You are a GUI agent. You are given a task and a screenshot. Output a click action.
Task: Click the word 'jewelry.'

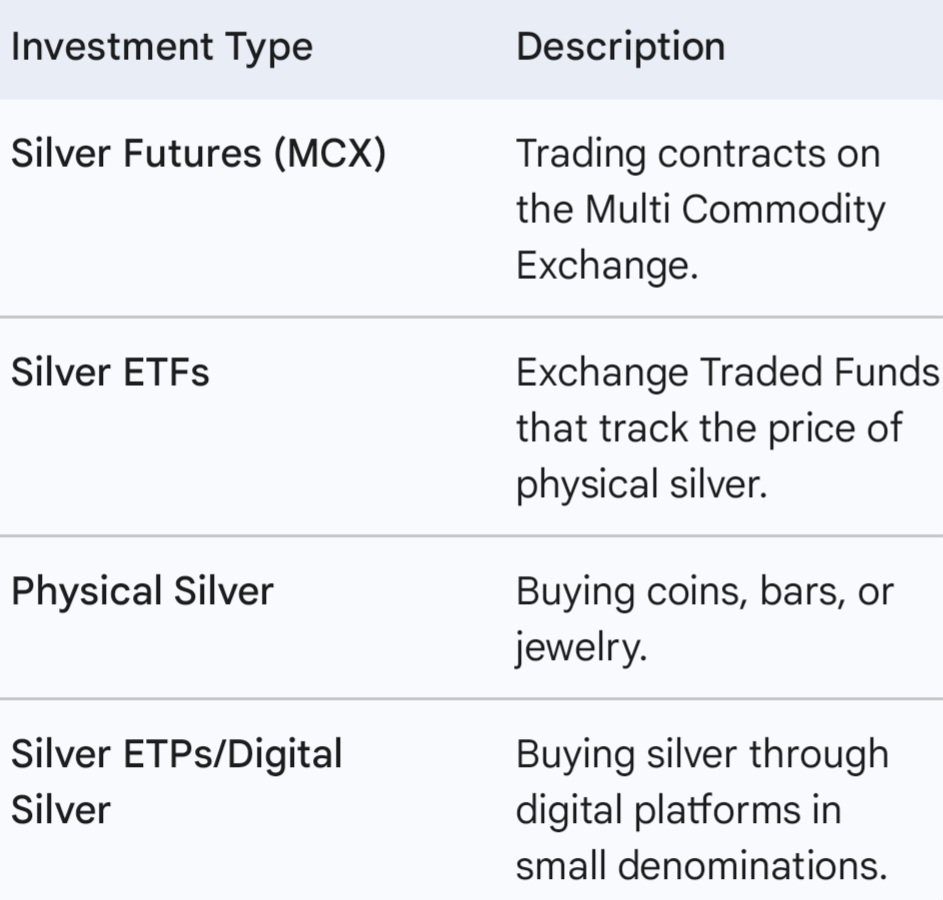click(581, 647)
